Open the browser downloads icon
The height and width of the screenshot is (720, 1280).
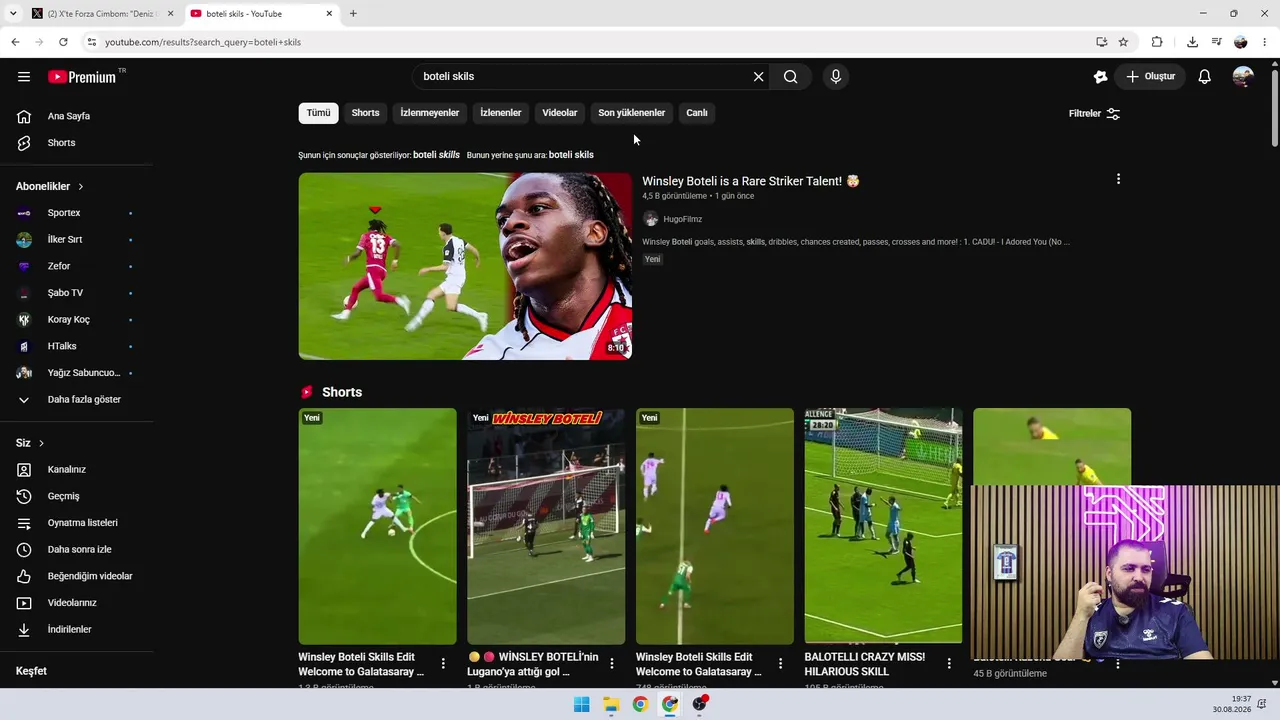pyautogui.click(x=1192, y=42)
